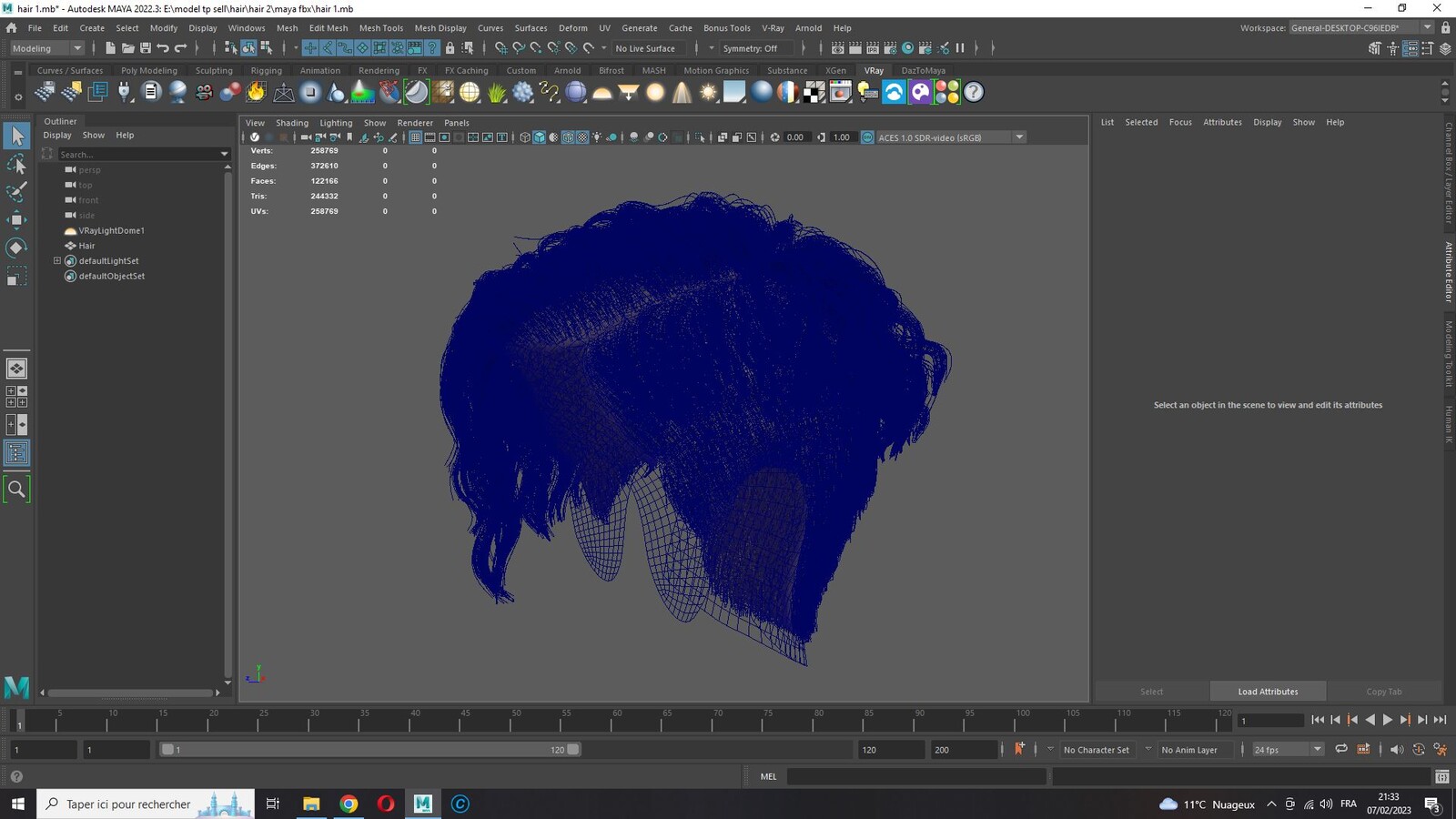Open the Modeling menu set dropdown

[x=45, y=48]
